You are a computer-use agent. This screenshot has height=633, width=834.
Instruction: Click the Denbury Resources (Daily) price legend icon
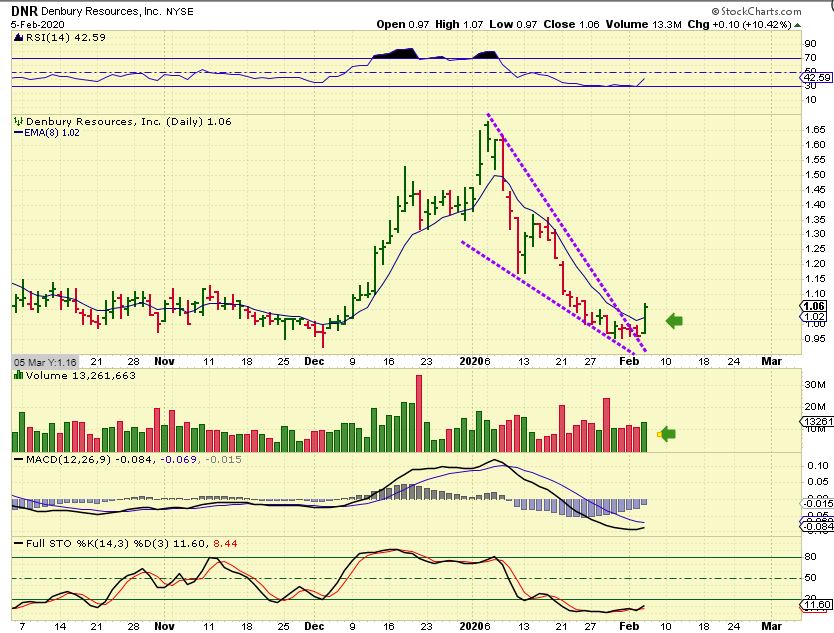click(19, 121)
